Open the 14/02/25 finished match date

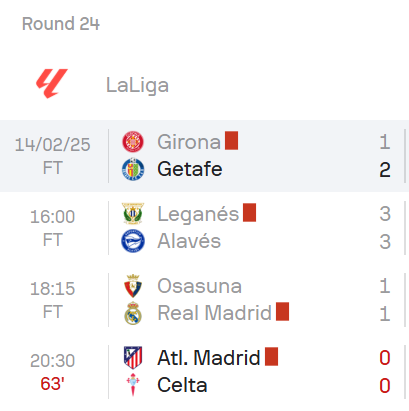(x=52, y=145)
